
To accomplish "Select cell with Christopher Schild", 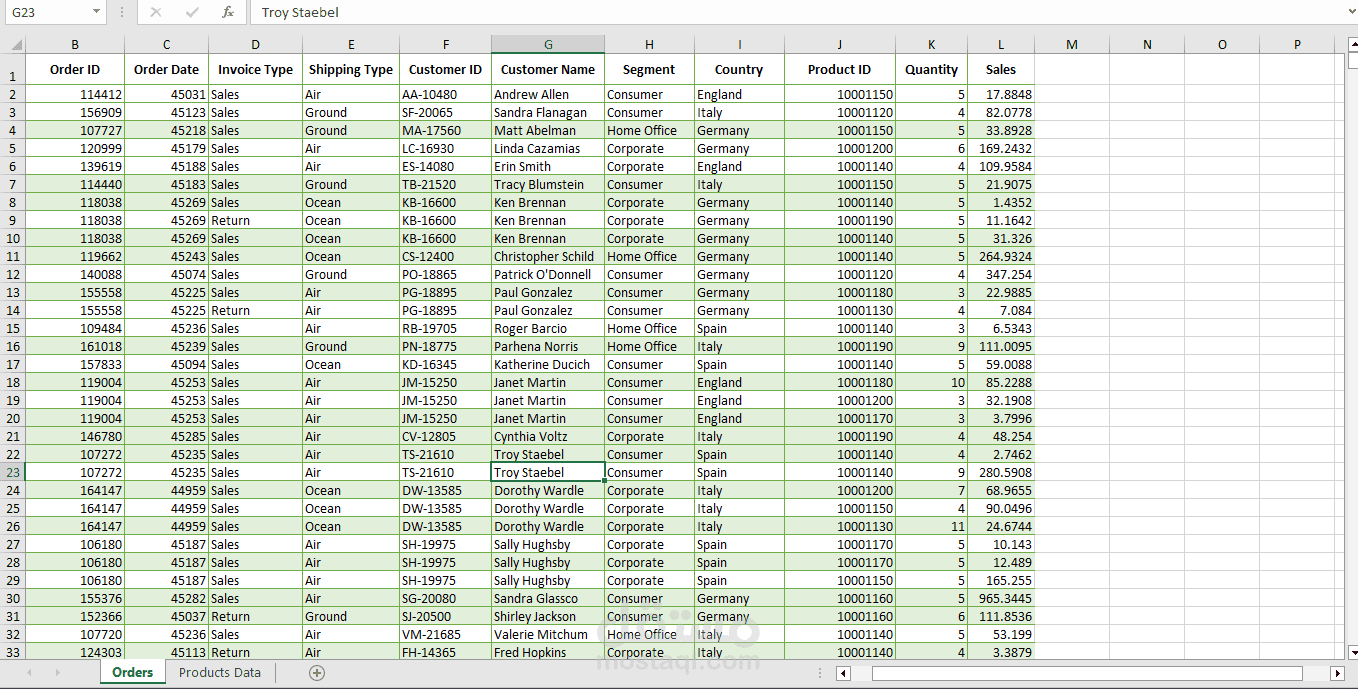I will coord(548,256).
